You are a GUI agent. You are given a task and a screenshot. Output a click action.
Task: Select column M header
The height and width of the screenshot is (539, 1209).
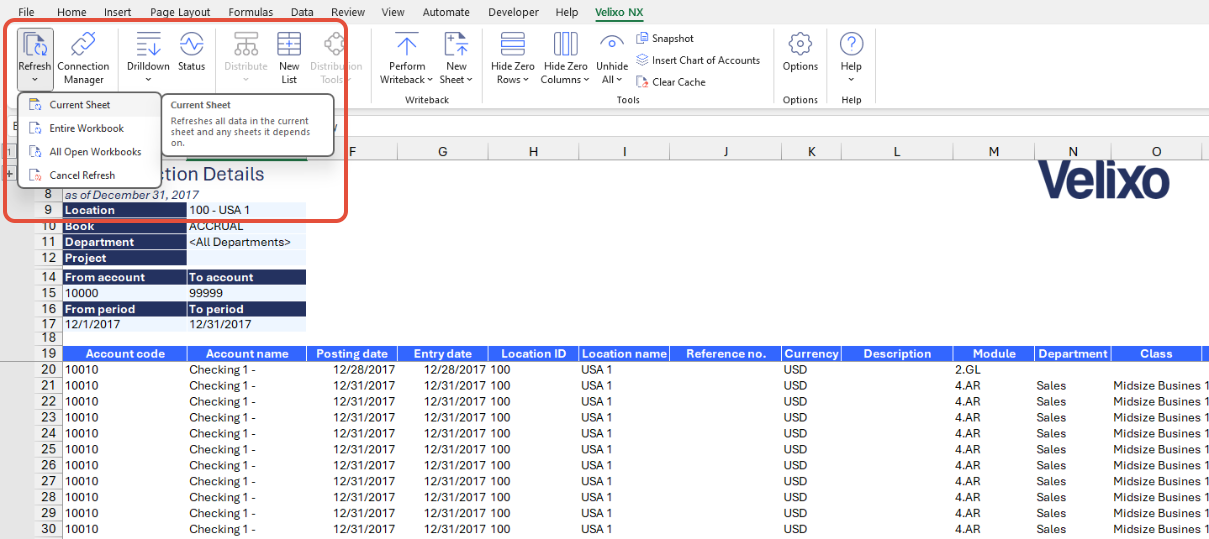coord(993,151)
